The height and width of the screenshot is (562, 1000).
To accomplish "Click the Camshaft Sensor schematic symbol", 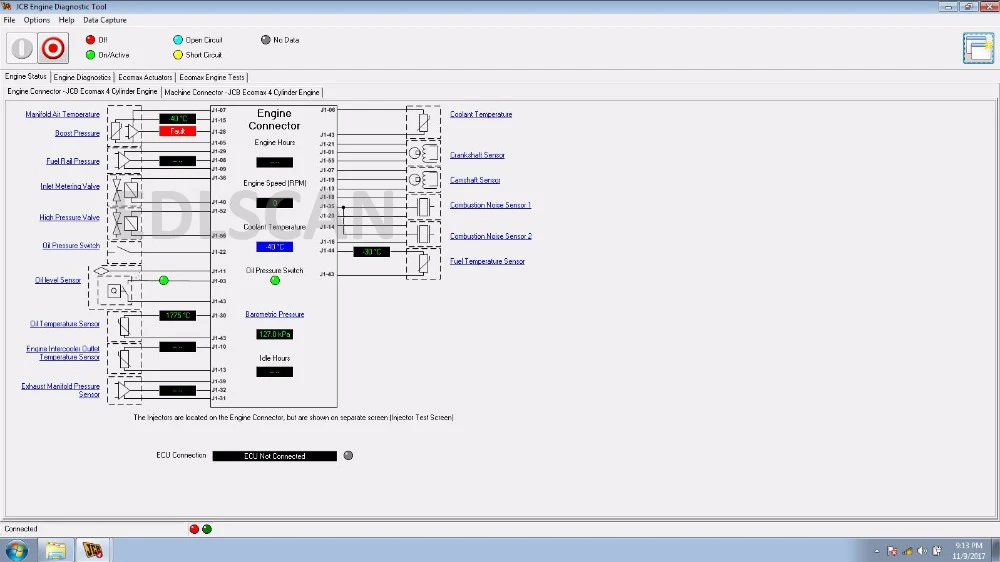I will tap(423, 180).
